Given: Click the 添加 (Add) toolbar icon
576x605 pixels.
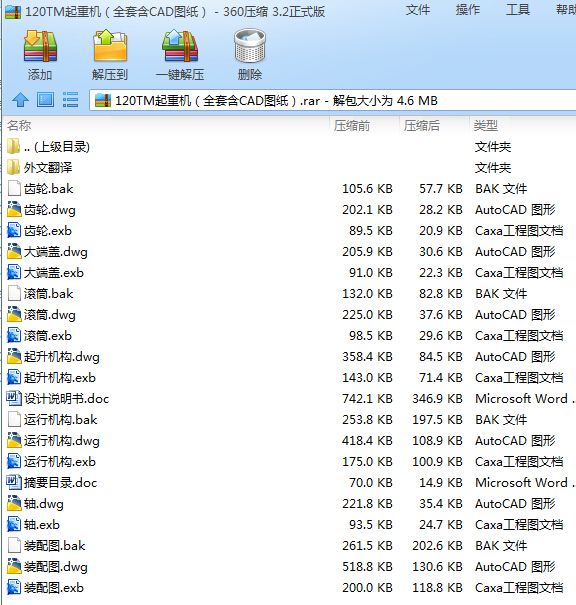Looking at the screenshot, I should pos(40,46).
